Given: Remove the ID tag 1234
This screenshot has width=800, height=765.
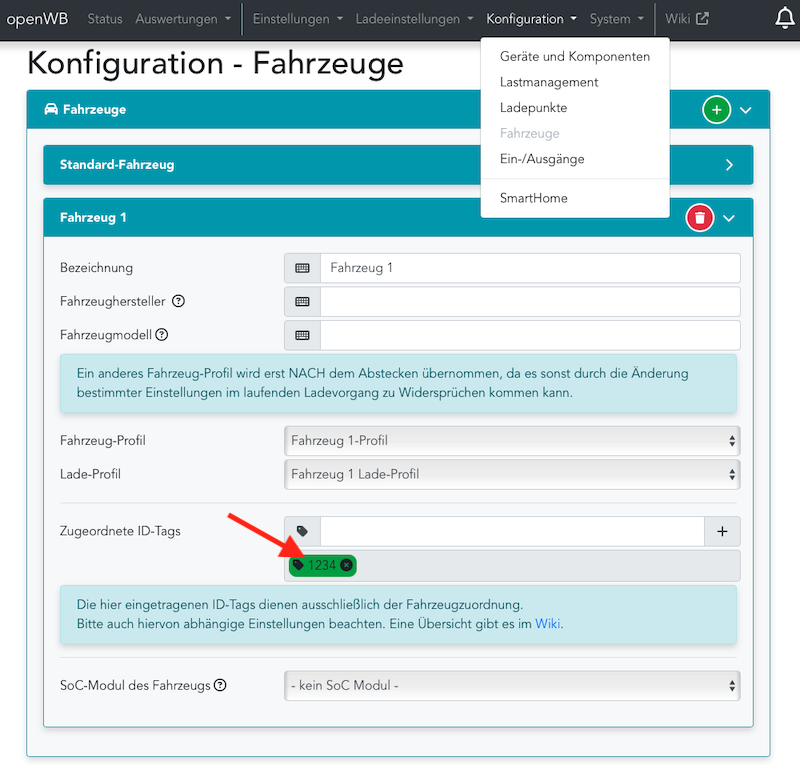Looking at the screenshot, I should click(x=346, y=565).
